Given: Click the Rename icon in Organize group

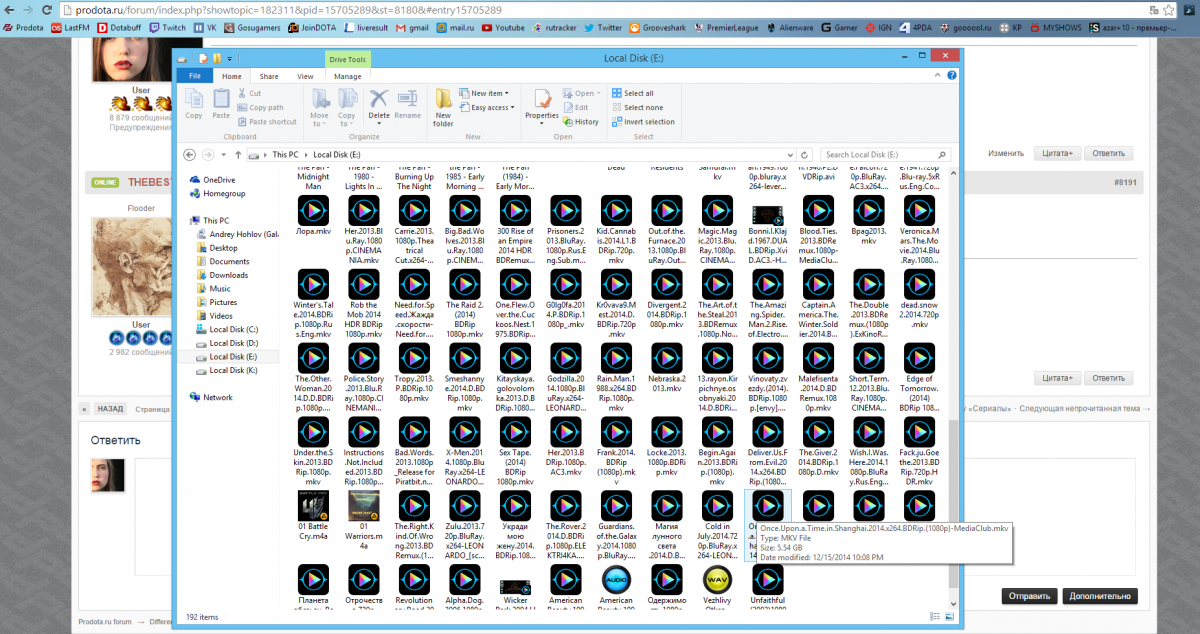Looking at the screenshot, I should [407, 98].
